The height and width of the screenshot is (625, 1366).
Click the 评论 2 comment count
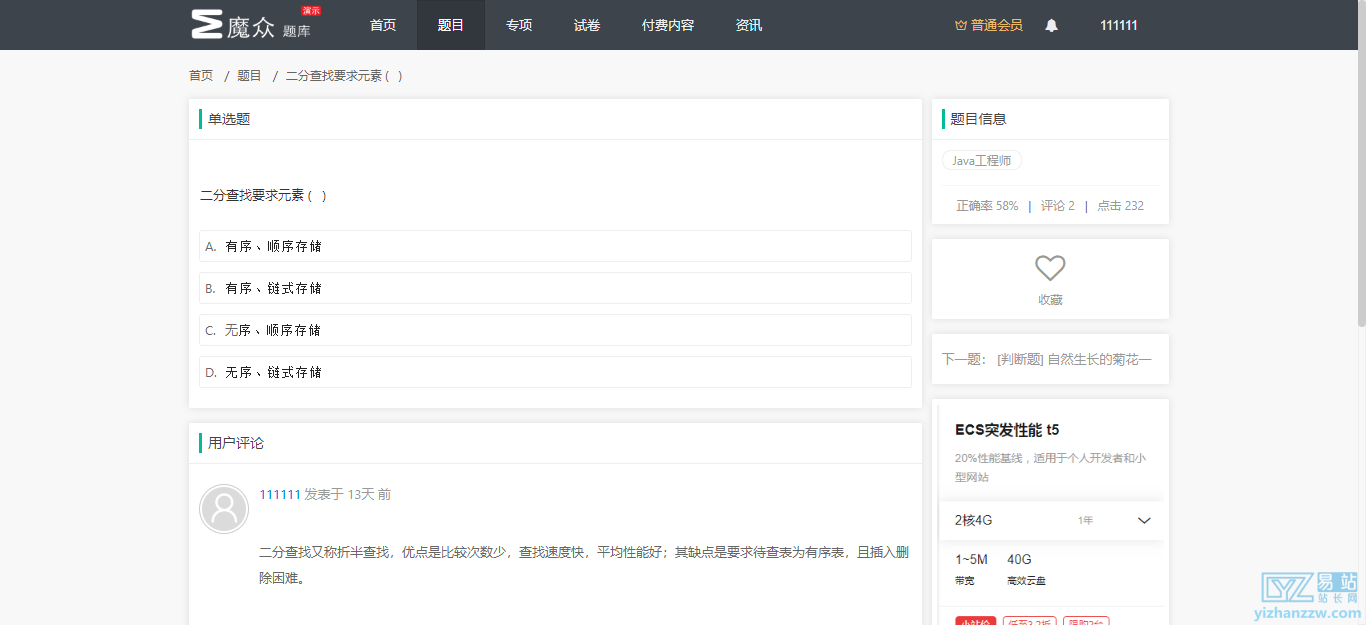[1058, 205]
